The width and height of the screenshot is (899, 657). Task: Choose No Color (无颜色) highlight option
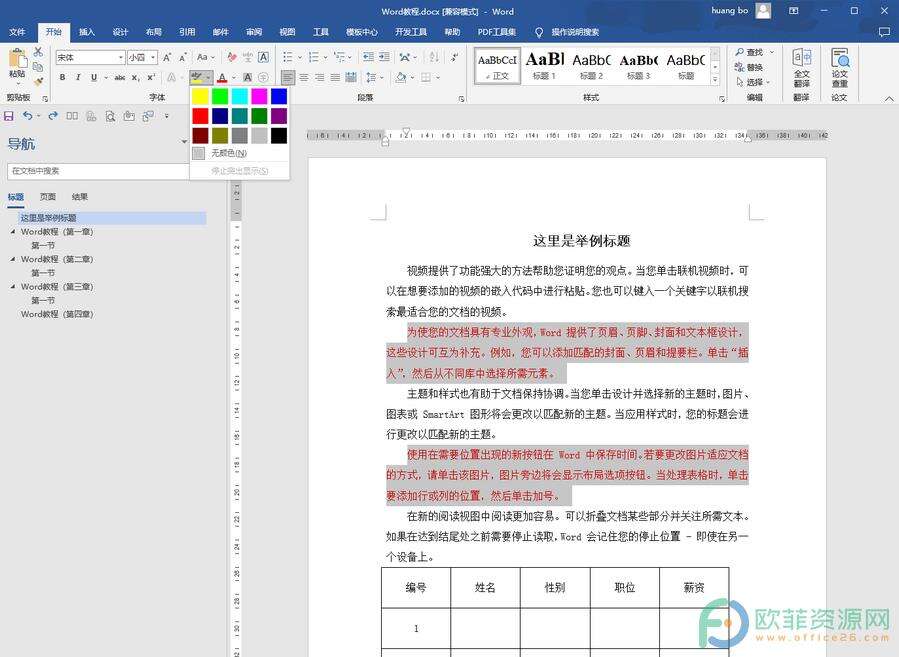(229, 153)
